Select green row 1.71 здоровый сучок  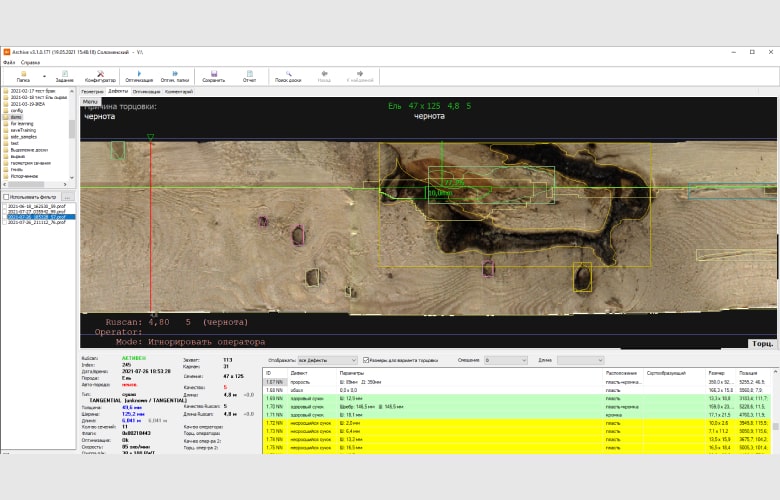point(517,414)
